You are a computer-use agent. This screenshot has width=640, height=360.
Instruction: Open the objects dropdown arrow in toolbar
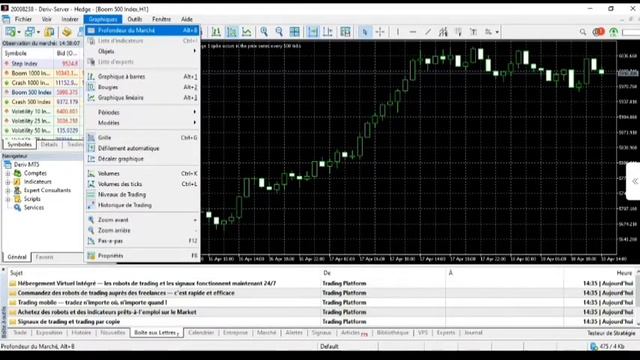coord(497,32)
